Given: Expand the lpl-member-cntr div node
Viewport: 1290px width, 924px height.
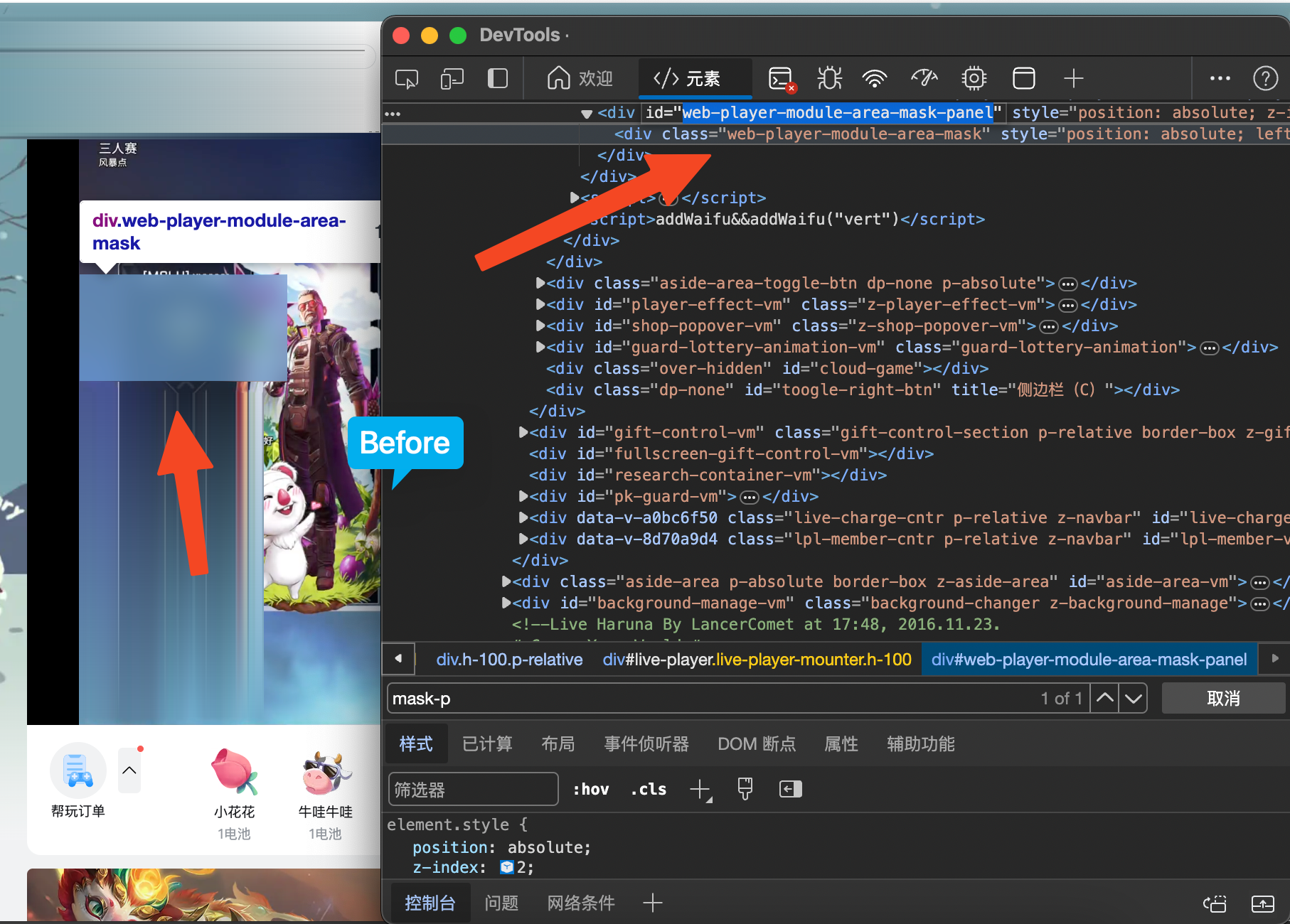Looking at the screenshot, I should 523,539.
